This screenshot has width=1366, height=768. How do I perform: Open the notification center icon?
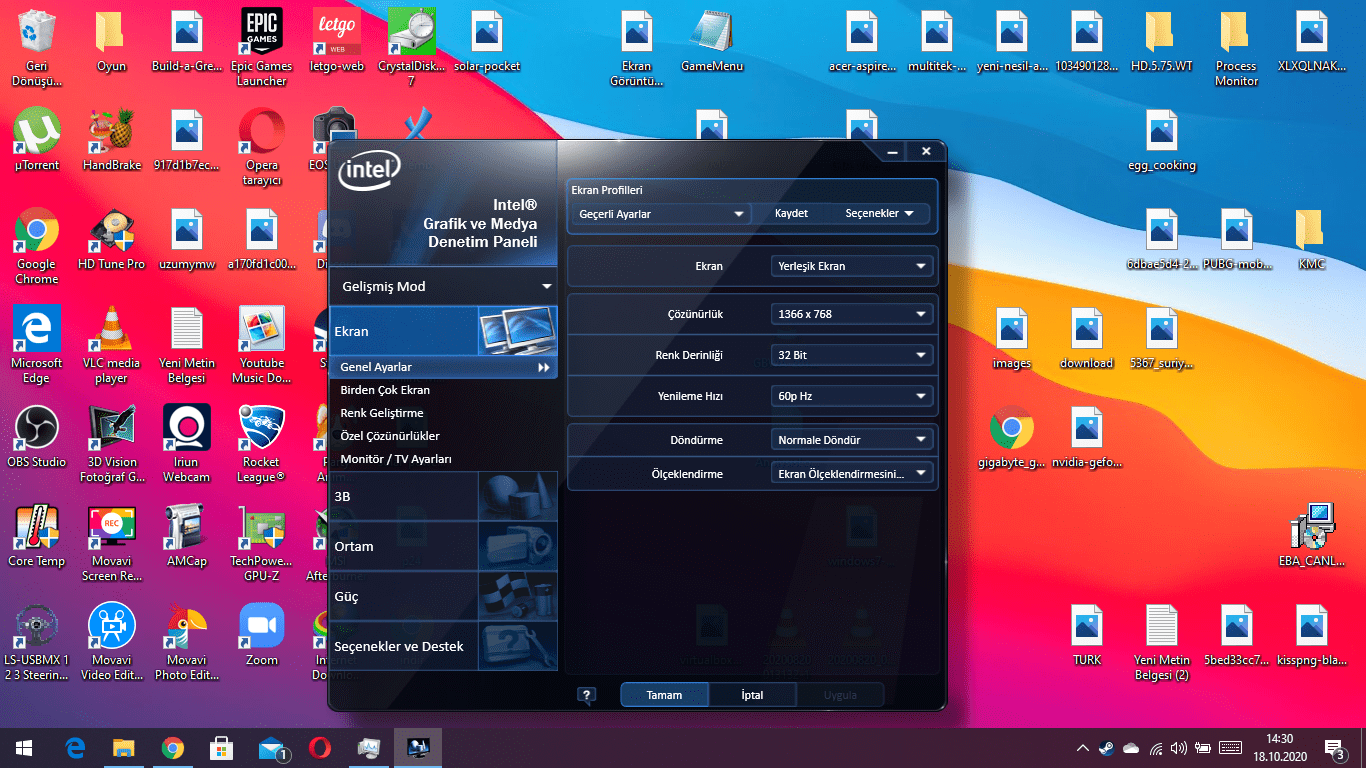coord(1334,748)
